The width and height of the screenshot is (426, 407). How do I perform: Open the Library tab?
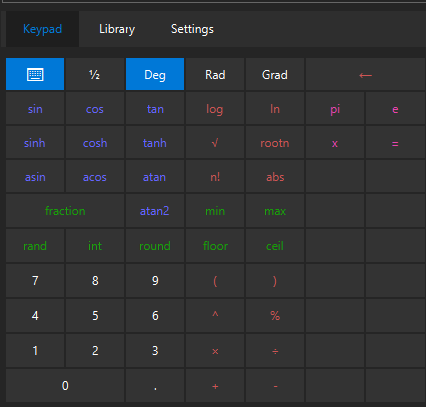pyautogui.click(x=117, y=29)
